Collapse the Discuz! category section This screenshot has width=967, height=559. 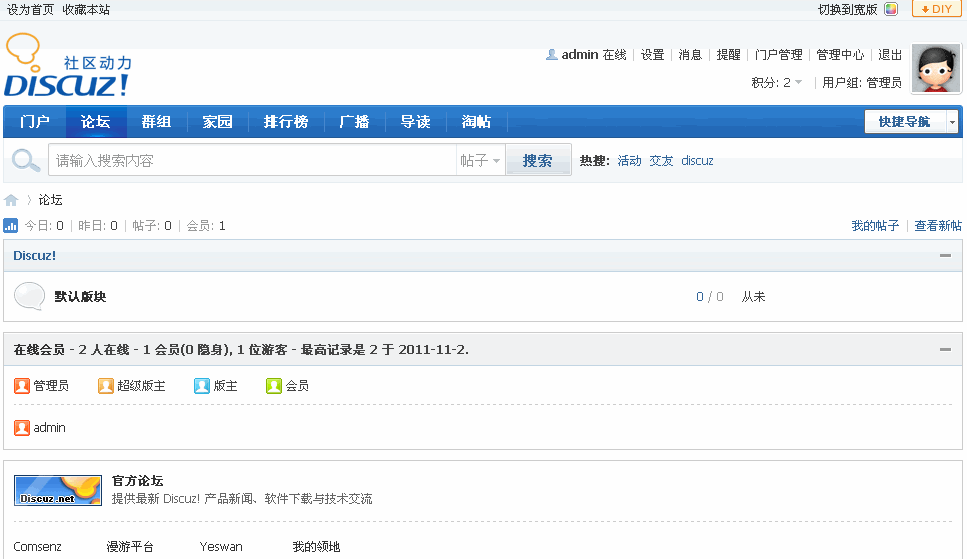point(945,255)
